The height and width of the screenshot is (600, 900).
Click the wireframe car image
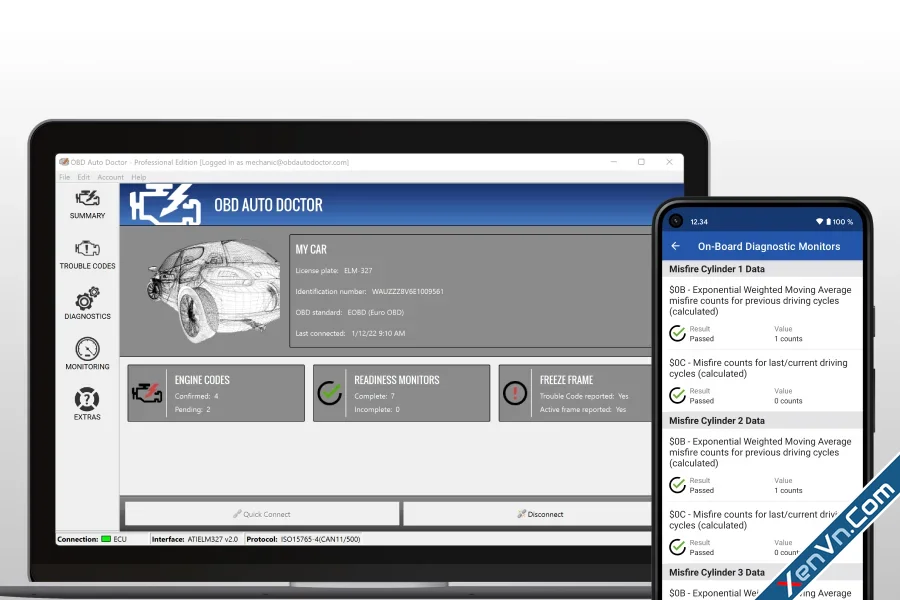(x=212, y=291)
